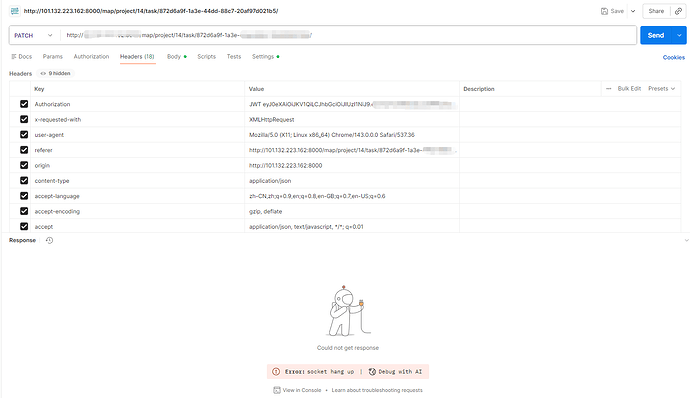
Task: Open the PATCH method dropdown
Action: coord(33,35)
